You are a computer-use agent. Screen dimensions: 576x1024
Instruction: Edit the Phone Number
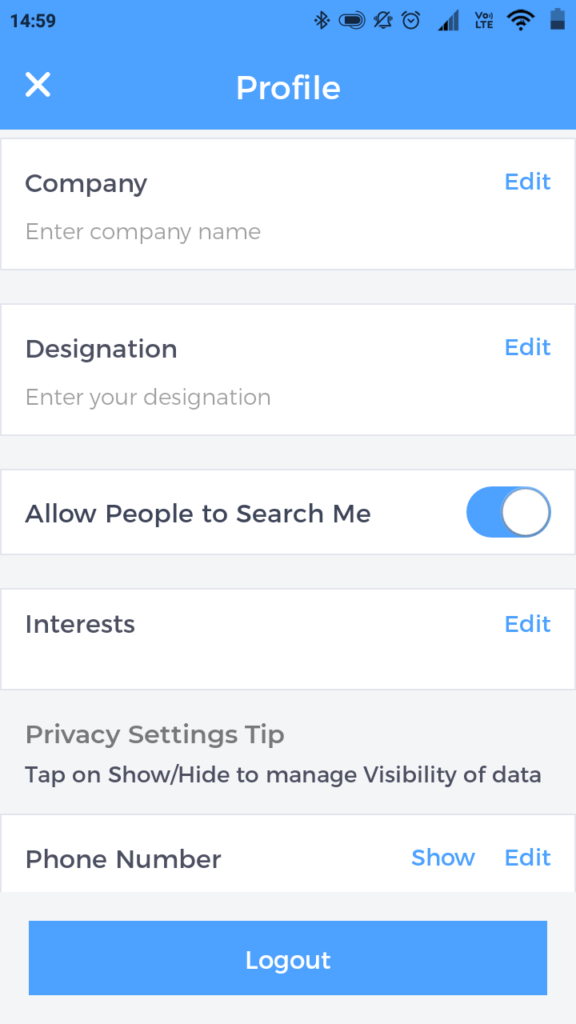[527, 858]
